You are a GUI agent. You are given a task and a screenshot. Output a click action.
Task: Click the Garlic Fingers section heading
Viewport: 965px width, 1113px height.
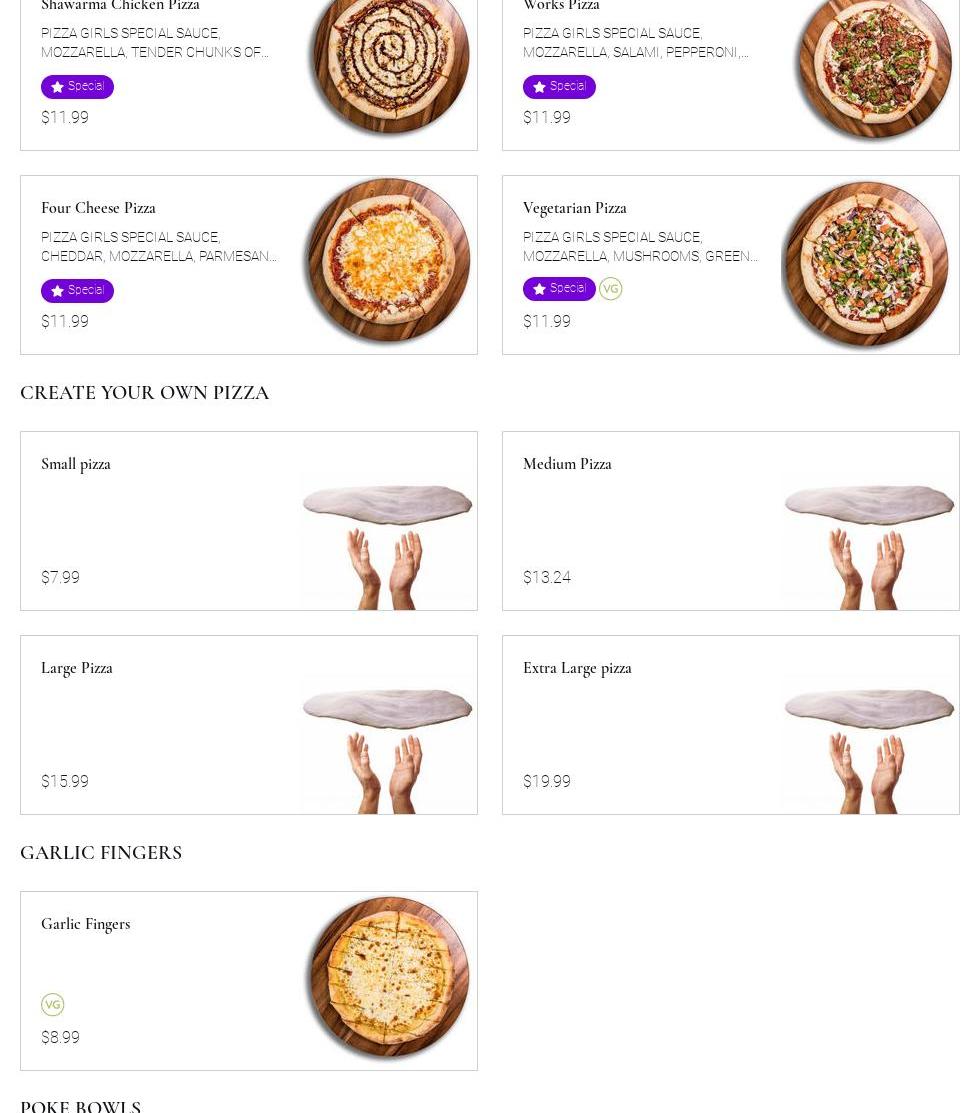pos(101,853)
